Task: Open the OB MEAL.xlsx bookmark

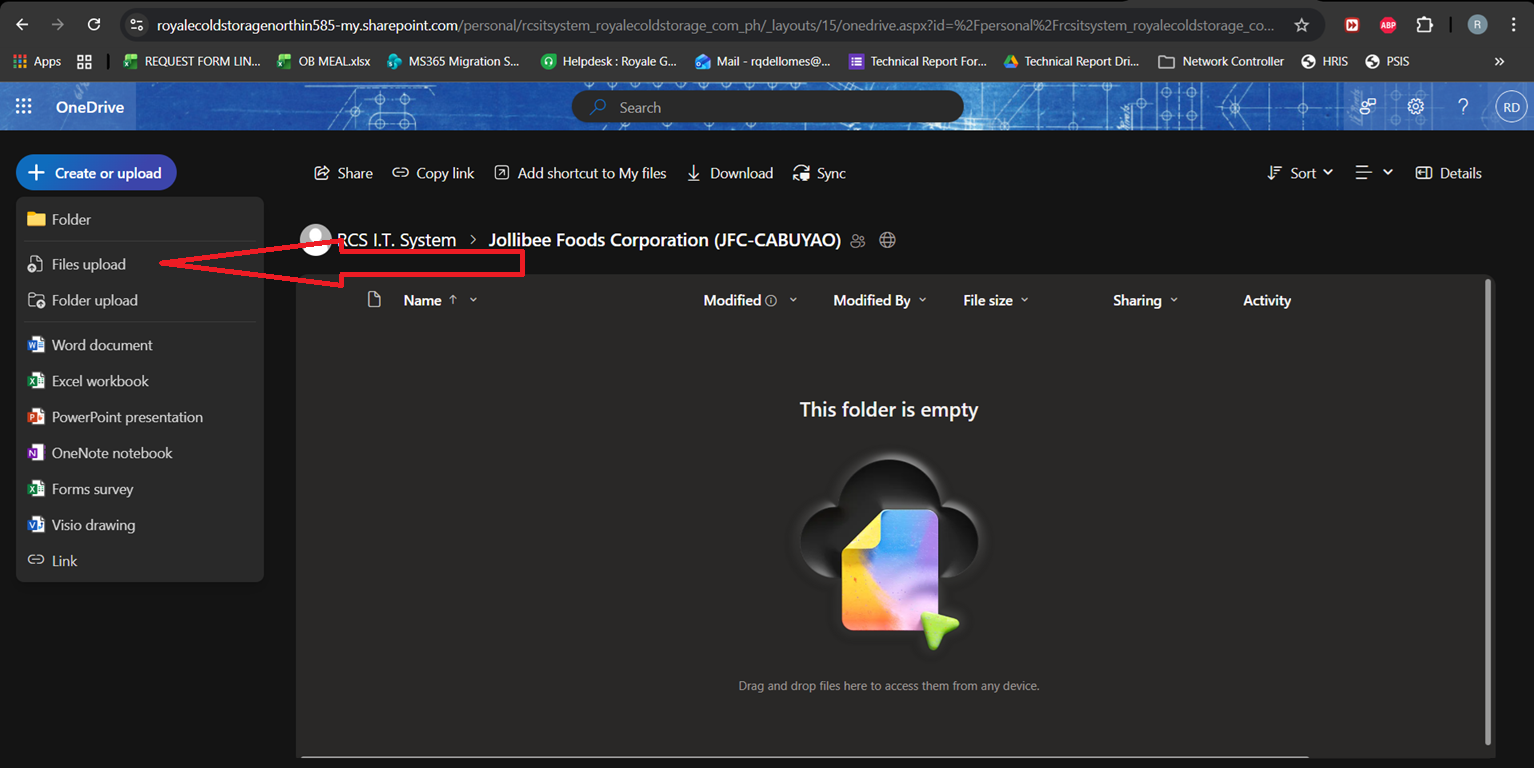Action: [323, 61]
